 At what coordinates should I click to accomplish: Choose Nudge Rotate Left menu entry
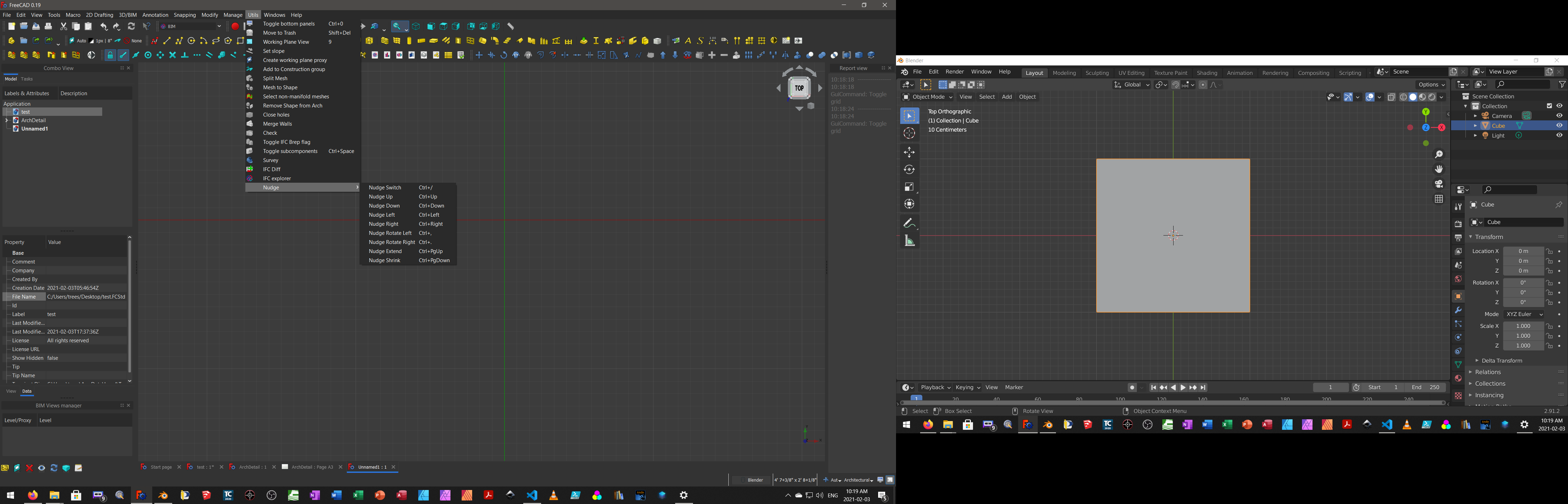coord(390,233)
